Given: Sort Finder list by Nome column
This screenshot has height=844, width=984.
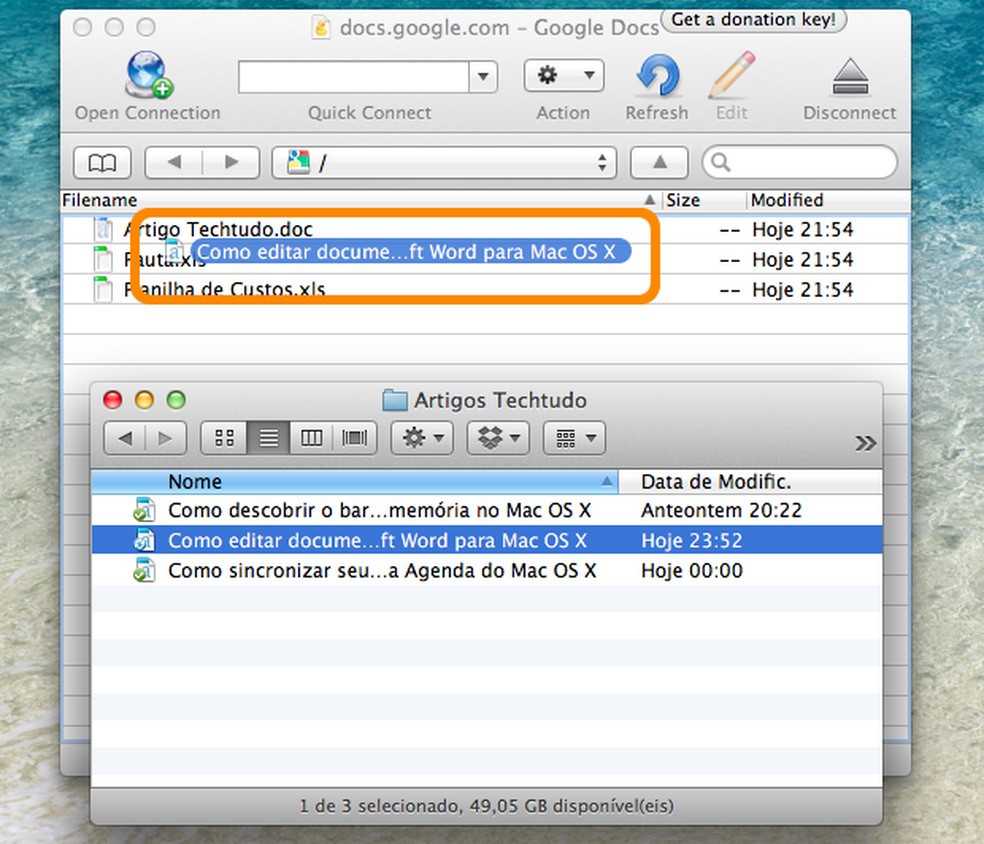Looking at the screenshot, I should [355, 482].
